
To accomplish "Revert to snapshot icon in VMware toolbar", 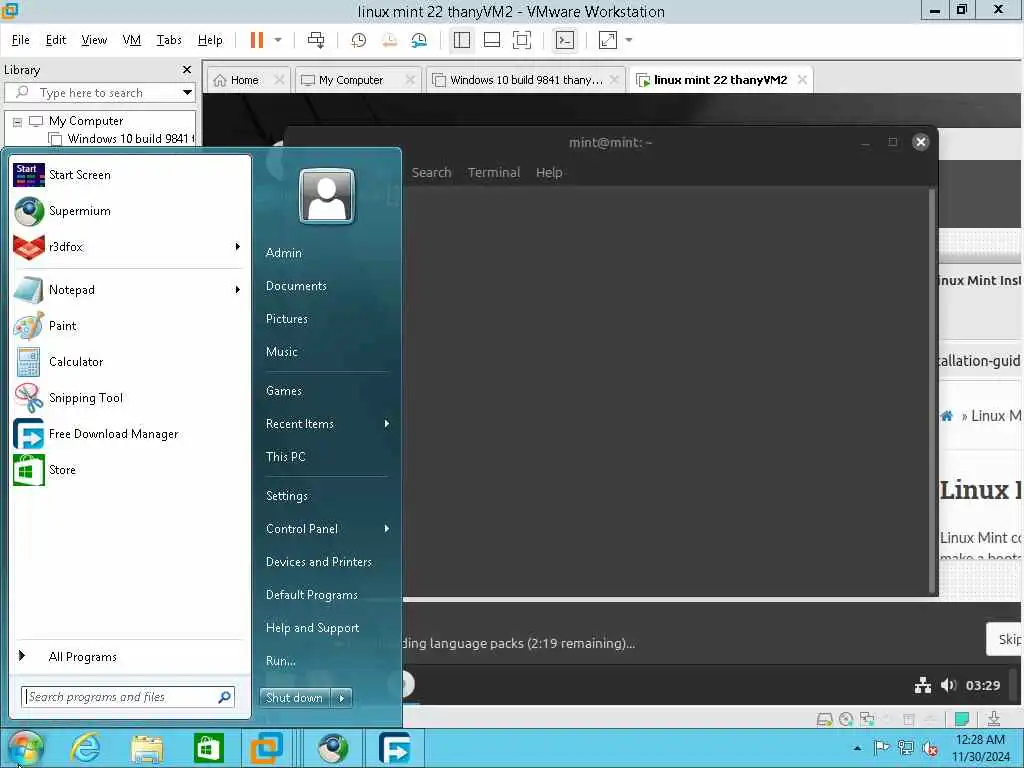I will [x=389, y=40].
